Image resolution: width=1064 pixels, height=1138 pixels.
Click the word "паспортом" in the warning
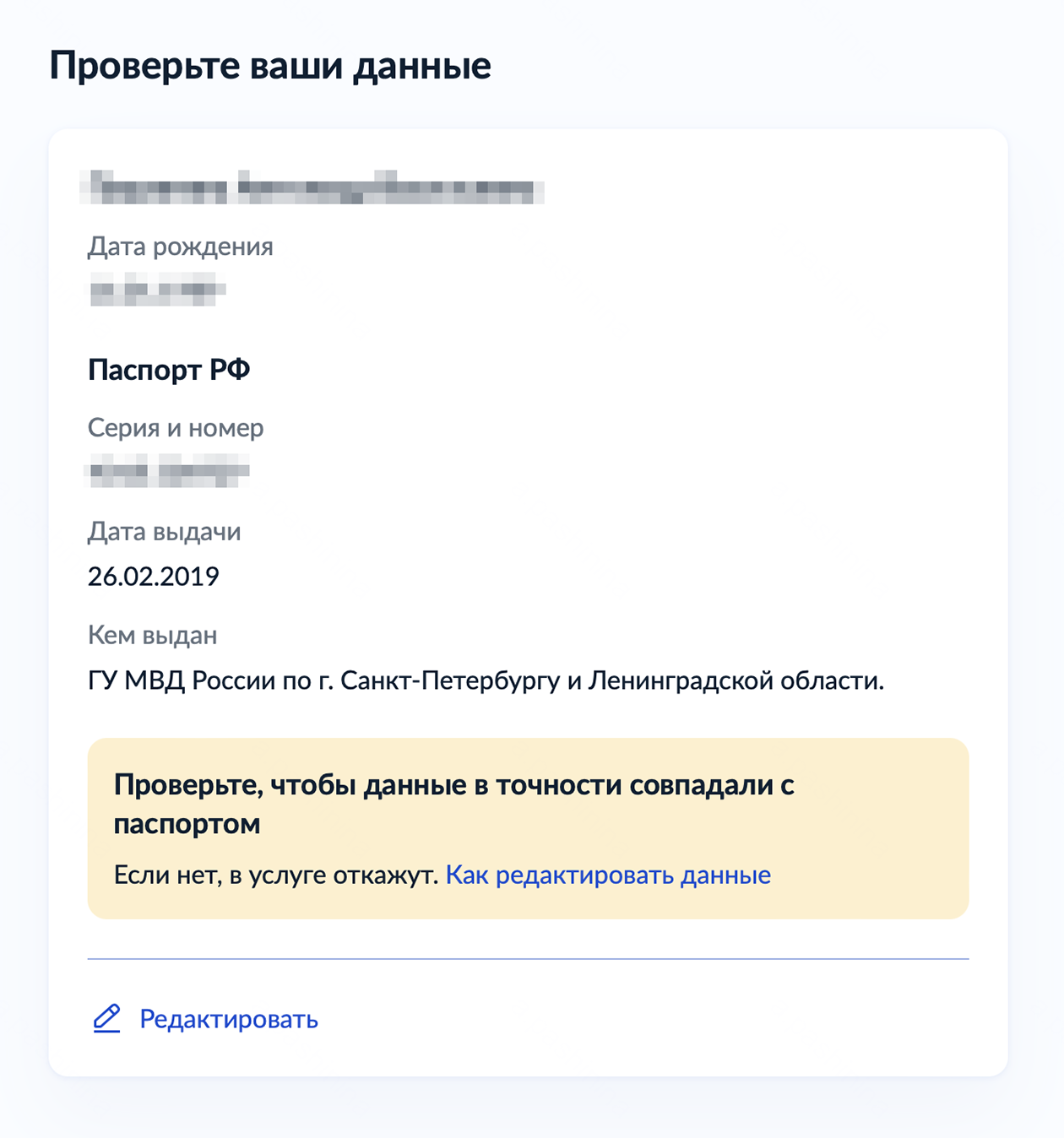point(187,824)
